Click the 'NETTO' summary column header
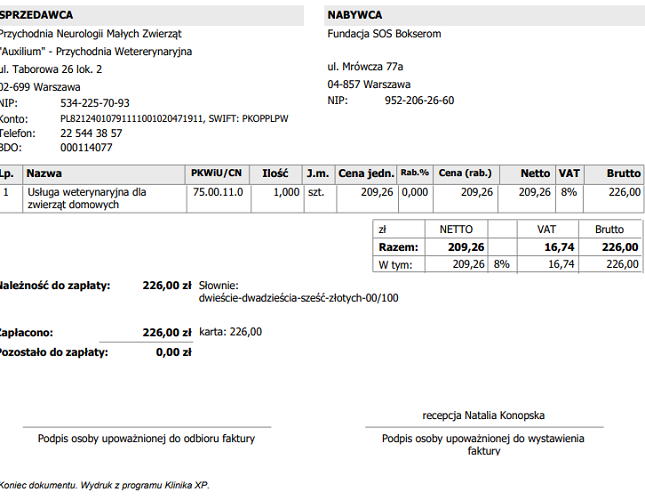The image size is (645, 500). [x=456, y=229]
